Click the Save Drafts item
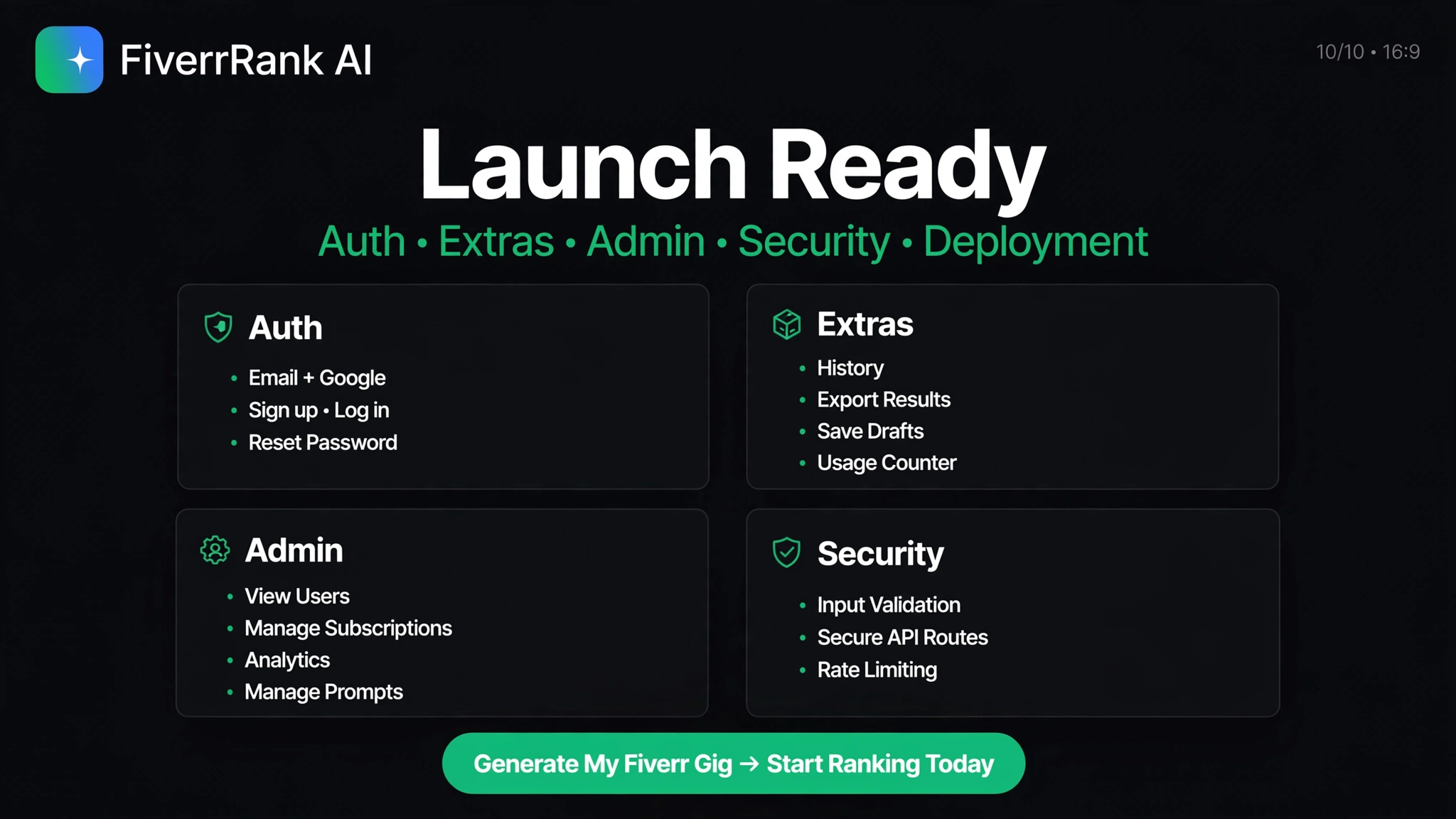The height and width of the screenshot is (819, 1456). 870,432
